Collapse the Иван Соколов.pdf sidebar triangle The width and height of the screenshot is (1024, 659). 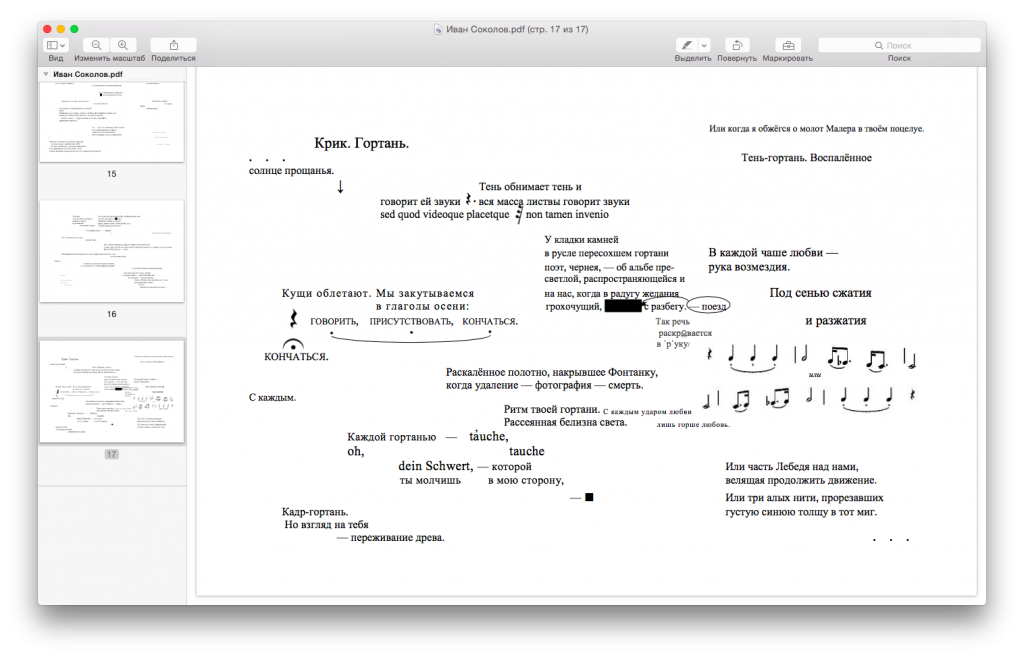pyautogui.click(x=45, y=74)
